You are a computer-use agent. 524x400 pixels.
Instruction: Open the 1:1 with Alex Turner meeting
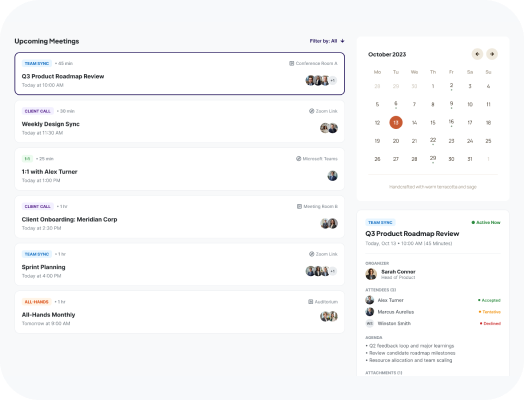click(179, 169)
